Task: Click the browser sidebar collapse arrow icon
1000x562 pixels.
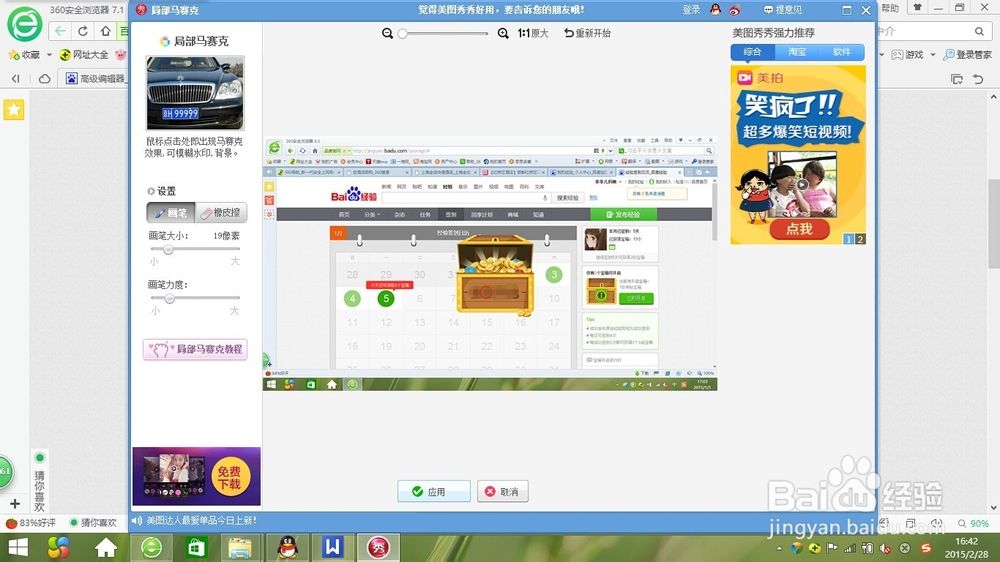Action: click(15, 78)
